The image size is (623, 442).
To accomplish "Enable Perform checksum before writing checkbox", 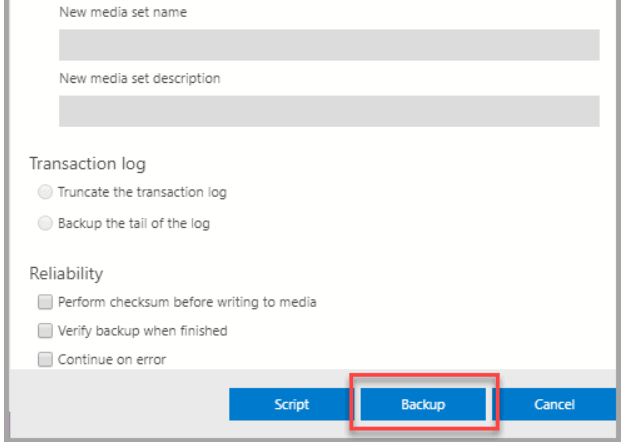I will coord(44,302).
